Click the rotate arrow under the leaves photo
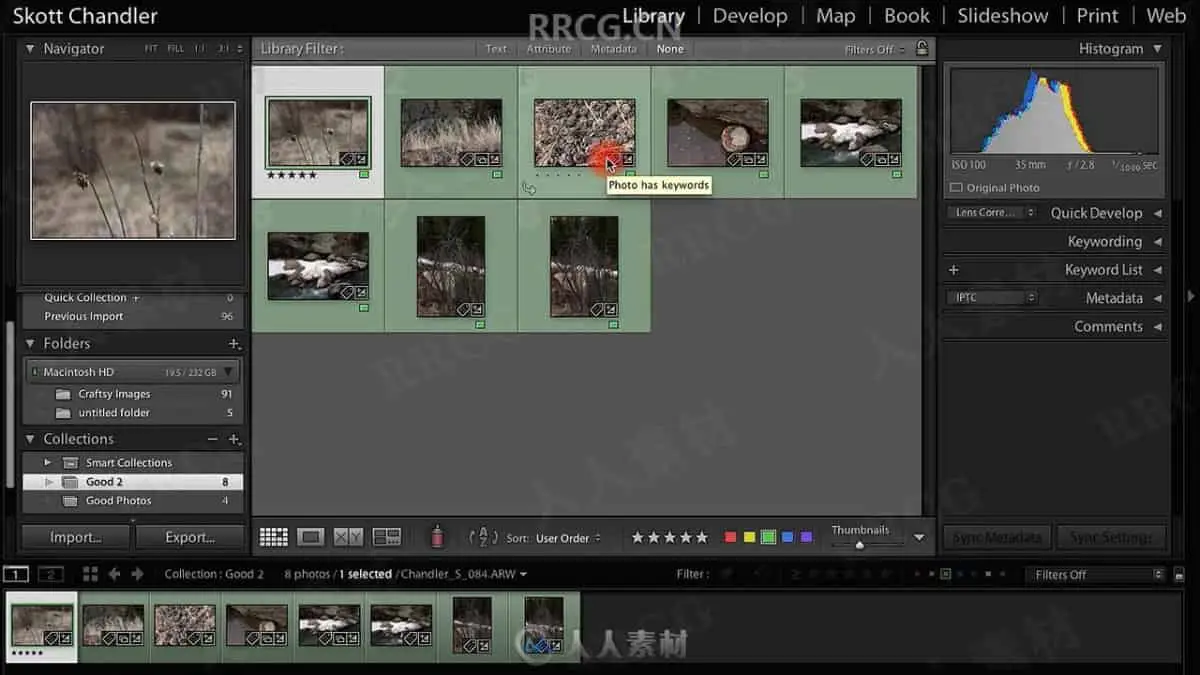The width and height of the screenshot is (1200, 675). pyautogui.click(x=529, y=188)
